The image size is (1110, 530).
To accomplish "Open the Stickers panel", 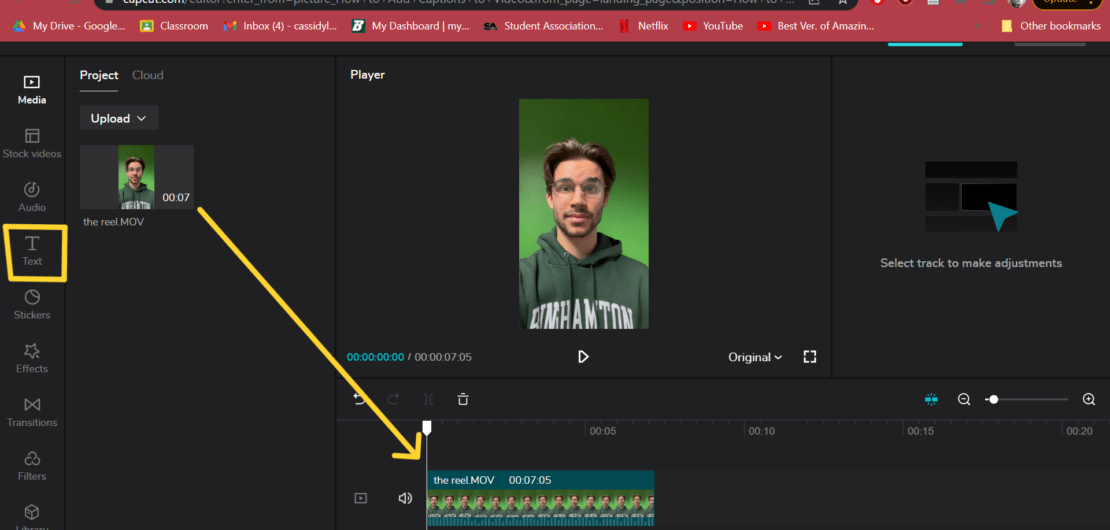I will click(x=32, y=305).
